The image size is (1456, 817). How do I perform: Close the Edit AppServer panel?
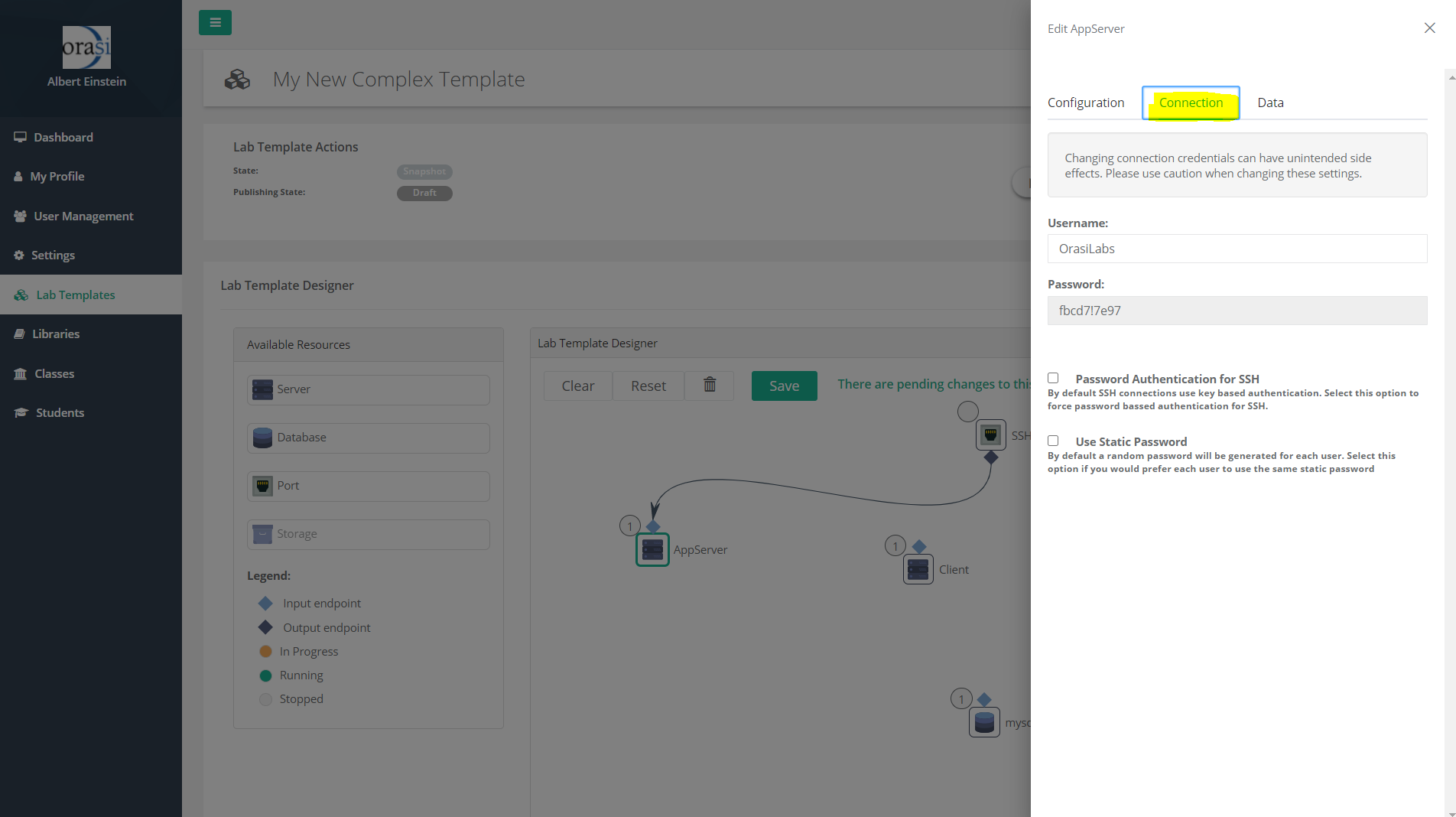pos(1429,28)
